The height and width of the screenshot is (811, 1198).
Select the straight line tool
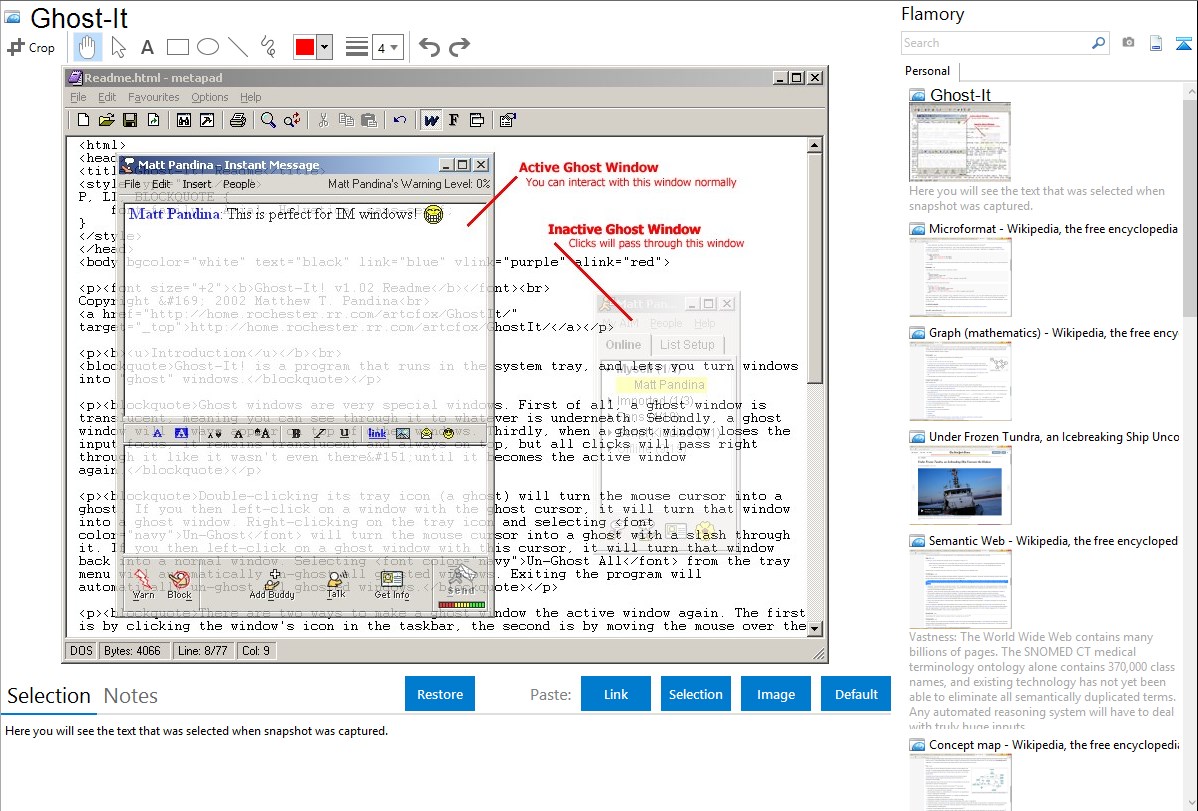pos(238,47)
